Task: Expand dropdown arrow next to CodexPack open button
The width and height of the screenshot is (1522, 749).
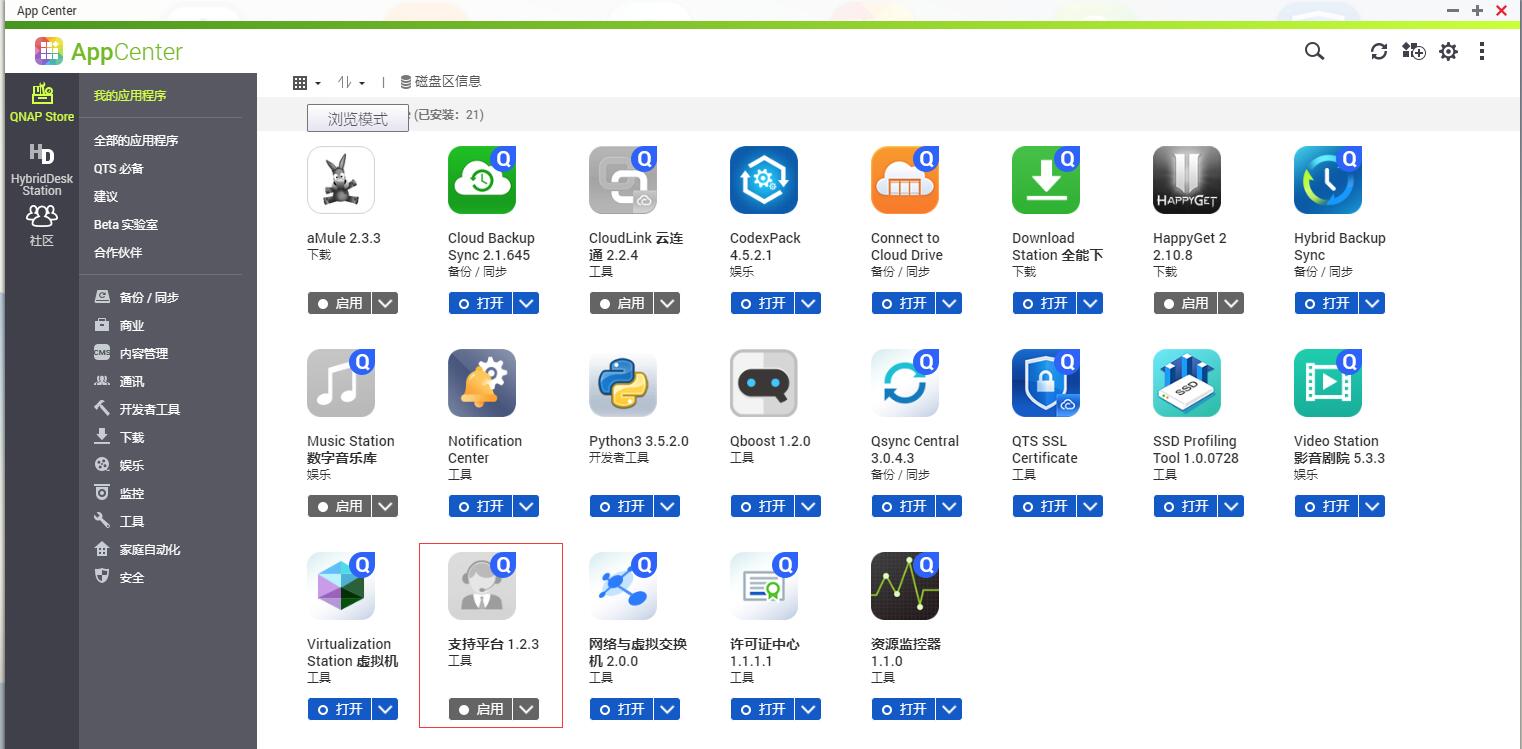Action: click(809, 303)
